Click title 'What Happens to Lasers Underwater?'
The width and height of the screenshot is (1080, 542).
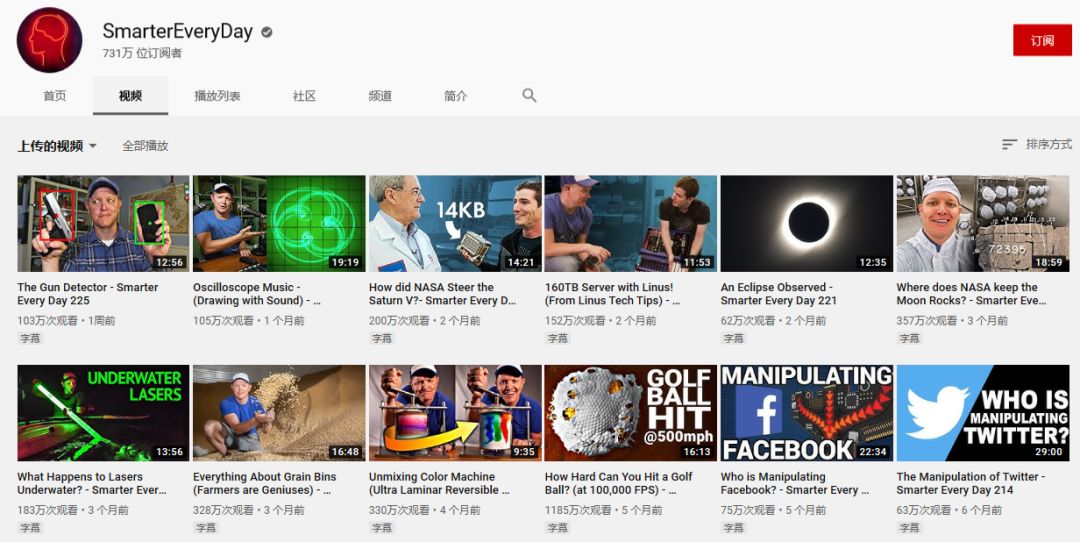[x=92, y=483]
